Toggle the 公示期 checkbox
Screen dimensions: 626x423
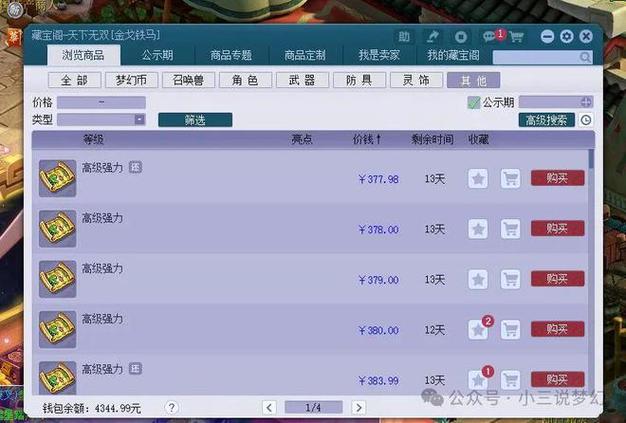pos(474,102)
